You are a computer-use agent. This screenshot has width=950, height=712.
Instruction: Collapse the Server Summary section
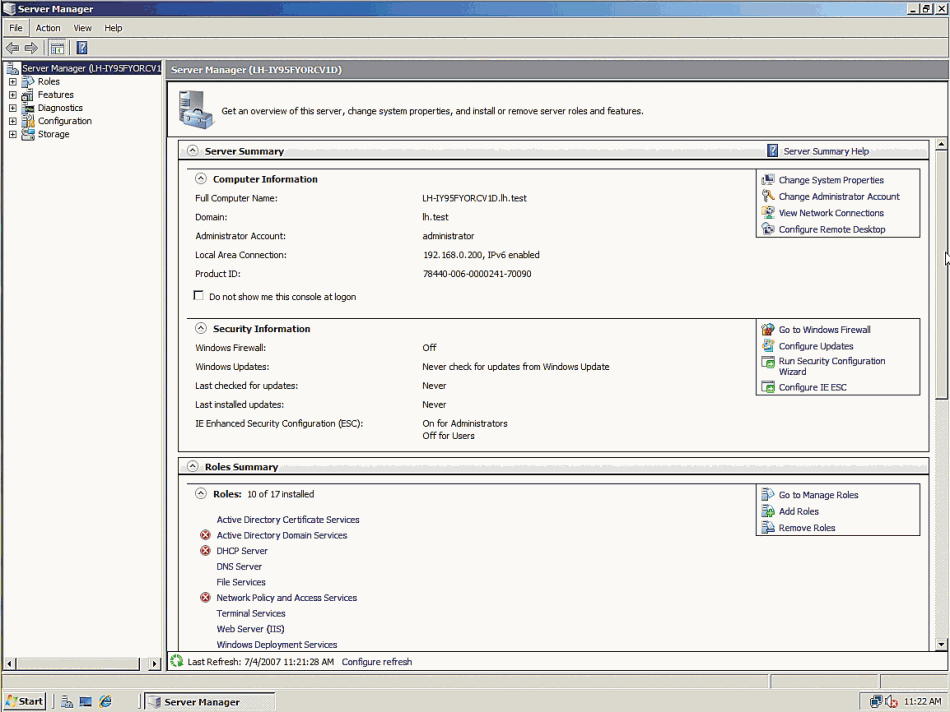pyautogui.click(x=192, y=151)
